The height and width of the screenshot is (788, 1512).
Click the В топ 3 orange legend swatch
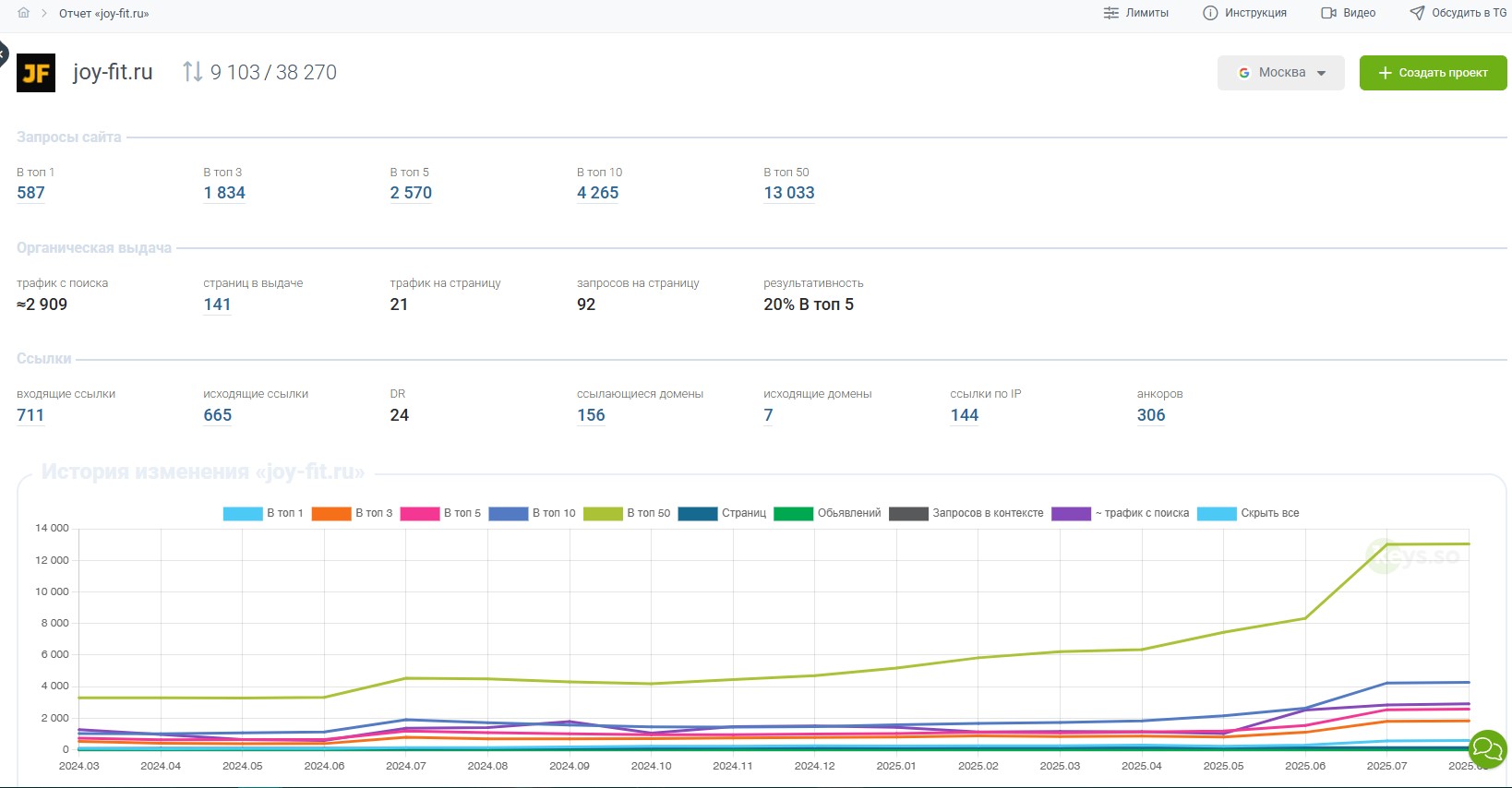point(331,513)
